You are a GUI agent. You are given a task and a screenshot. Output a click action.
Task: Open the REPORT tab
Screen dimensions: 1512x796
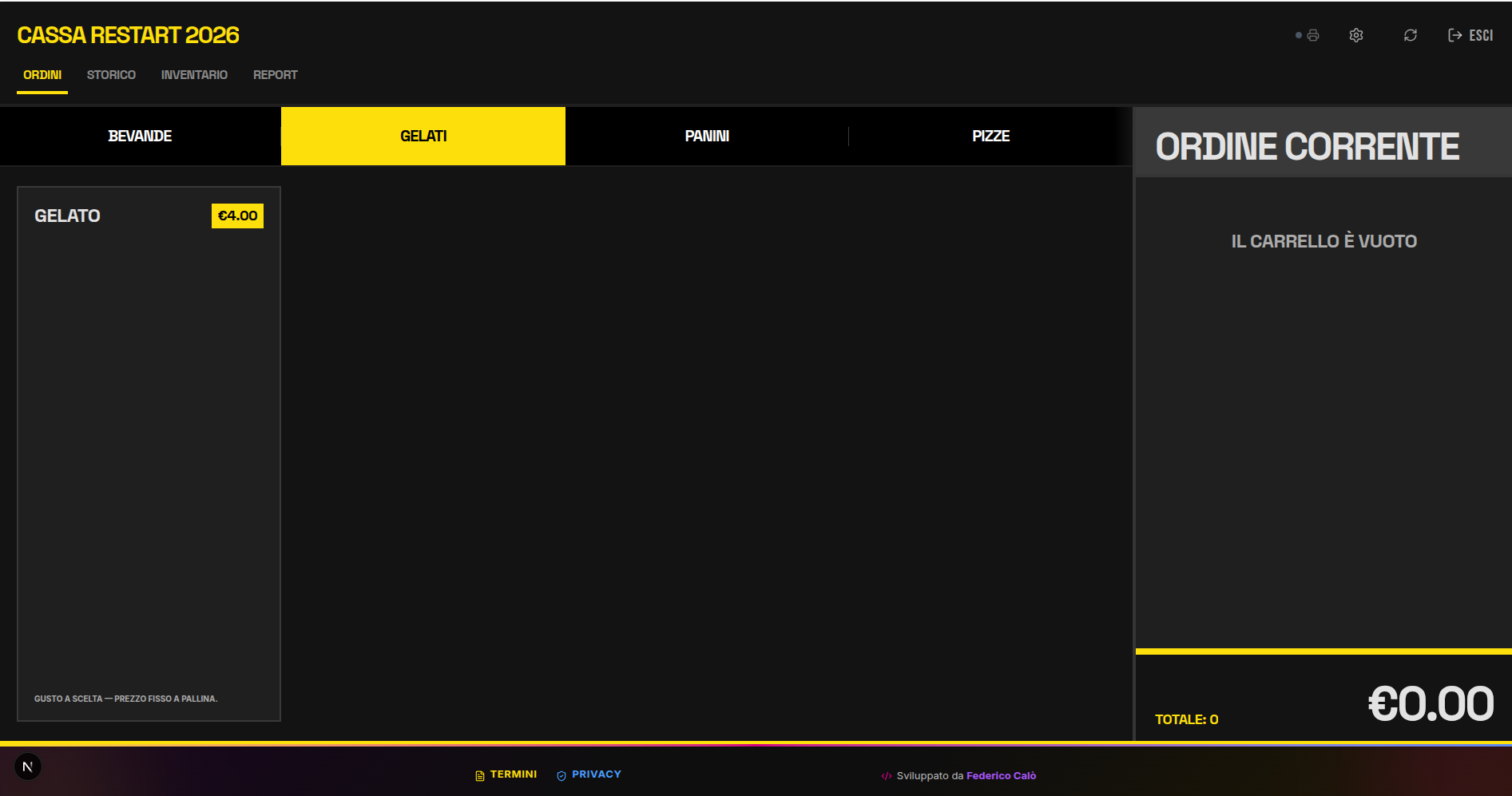[x=276, y=75]
